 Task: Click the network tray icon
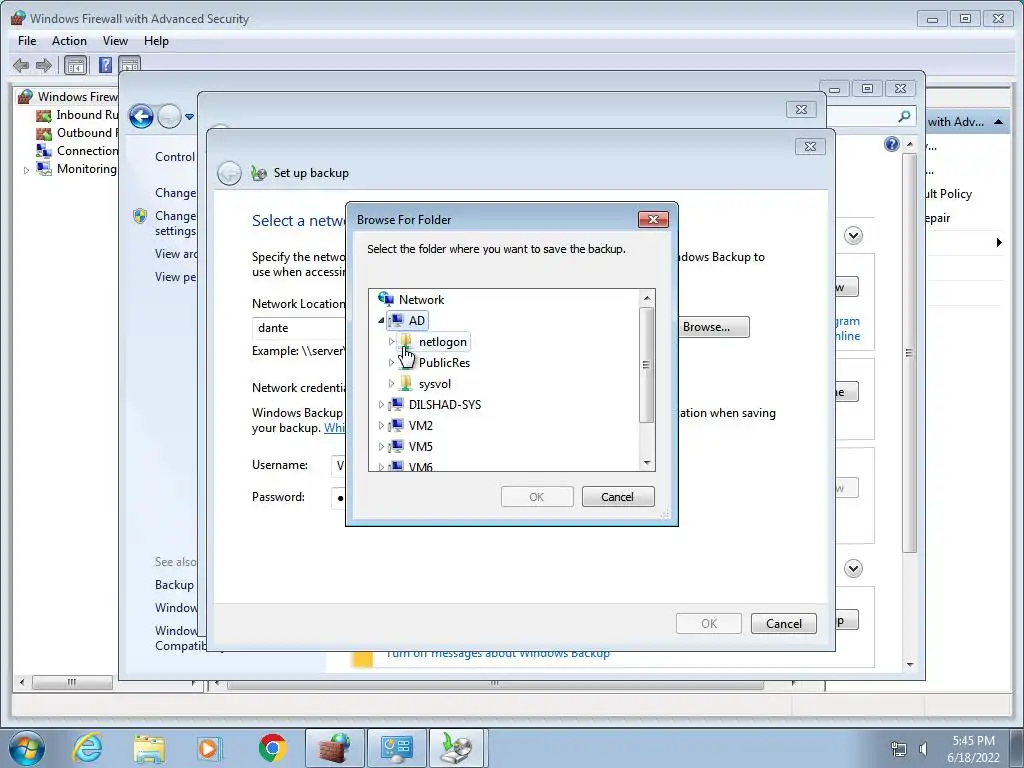(899, 748)
